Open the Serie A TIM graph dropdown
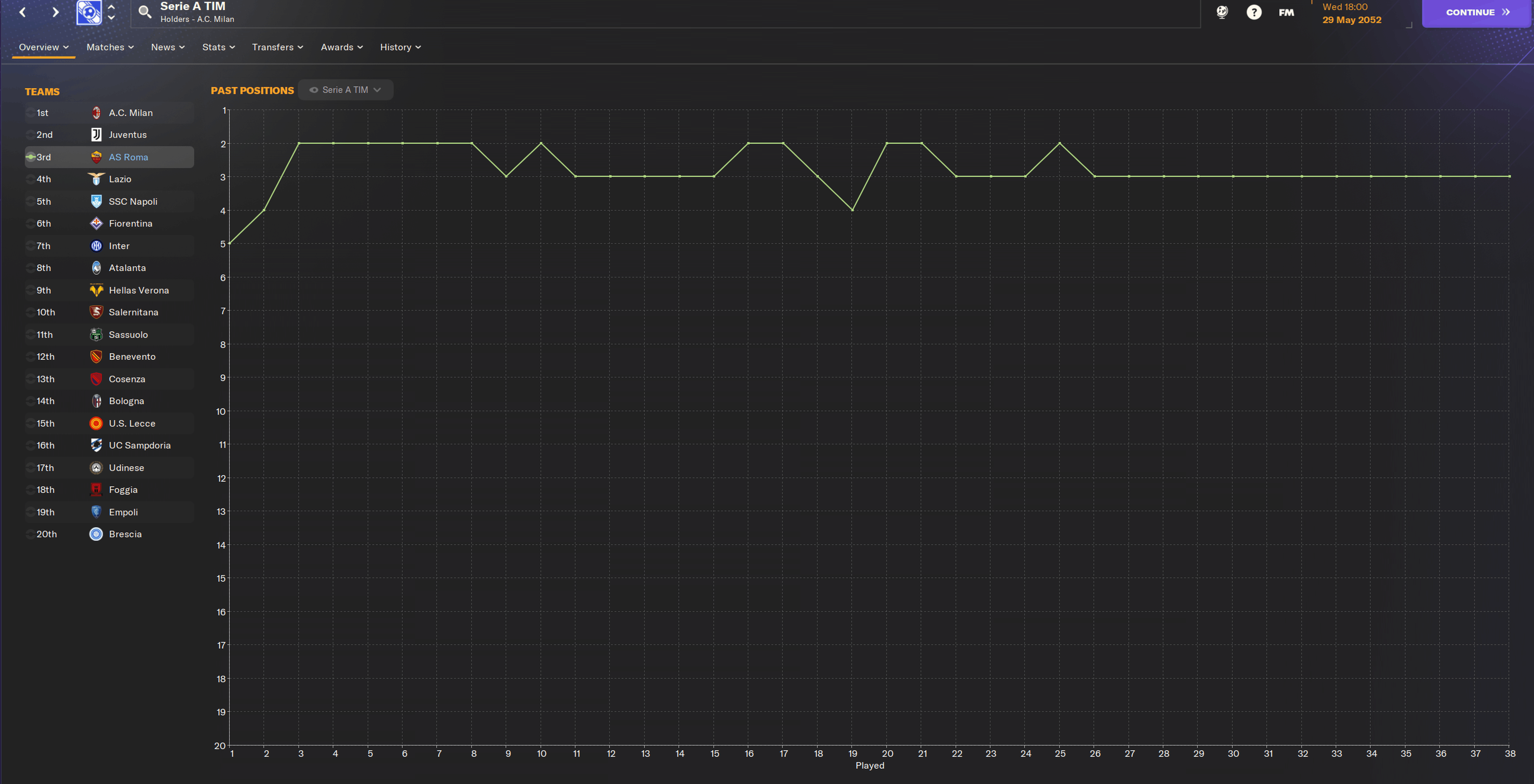The height and width of the screenshot is (784, 1534). click(345, 90)
